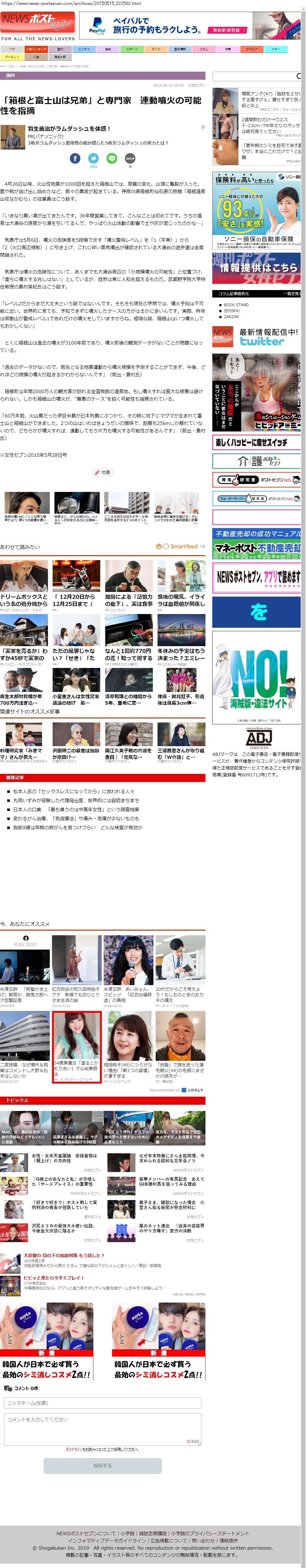Click the NEWSポストセブン site logo
Viewport: 306px width, 1568px height.
[38, 22]
